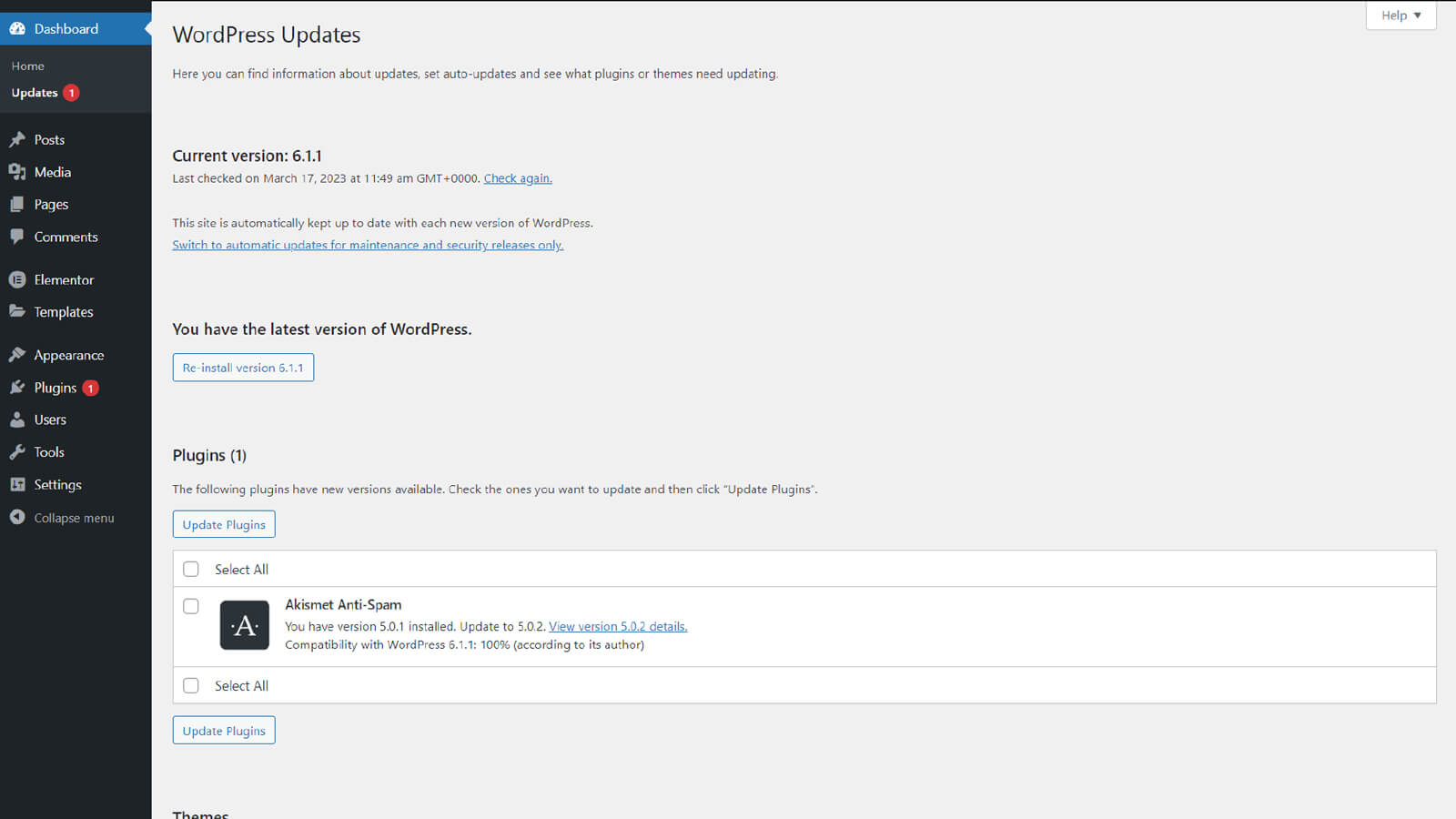Click the compatibility with WordPress 6.1.1 text

coord(464,644)
